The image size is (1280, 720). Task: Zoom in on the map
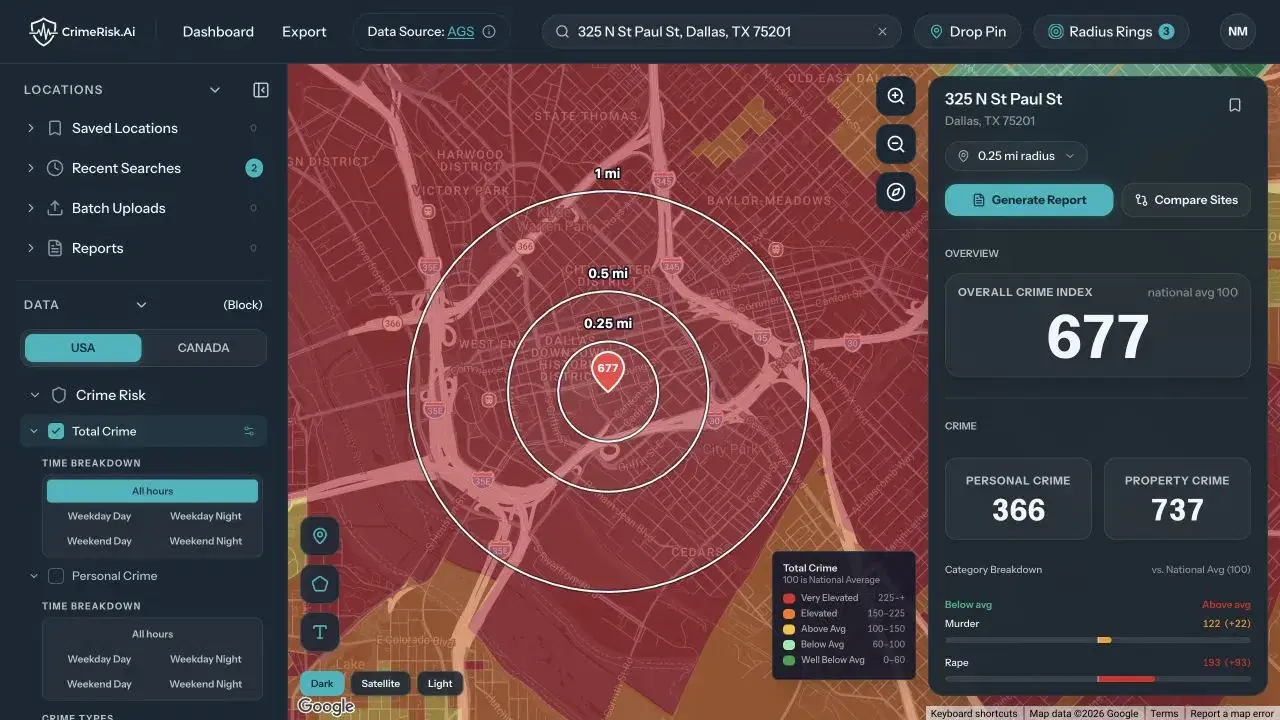pyautogui.click(x=896, y=96)
